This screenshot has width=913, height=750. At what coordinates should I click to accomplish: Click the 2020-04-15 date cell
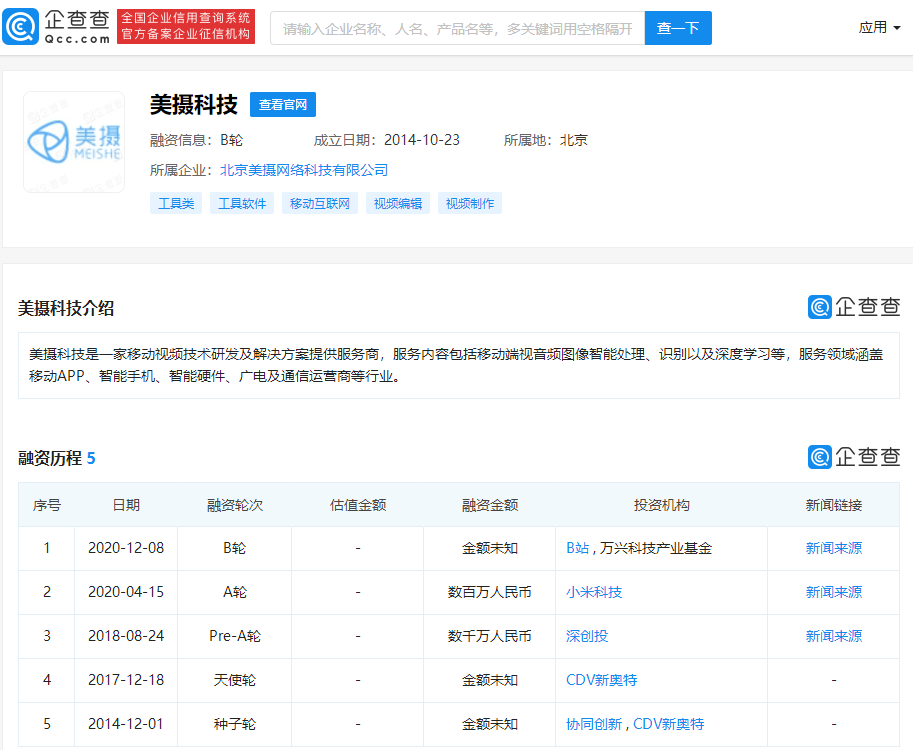click(x=126, y=592)
